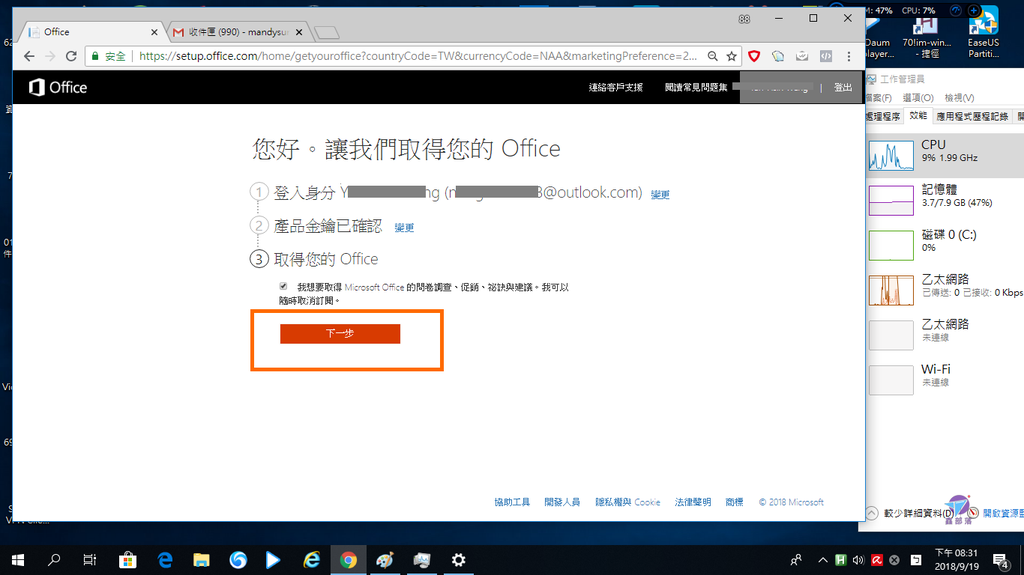Click the setup.office.com address bar
The image size is (1024, 575).
click(x=418, y=56)
